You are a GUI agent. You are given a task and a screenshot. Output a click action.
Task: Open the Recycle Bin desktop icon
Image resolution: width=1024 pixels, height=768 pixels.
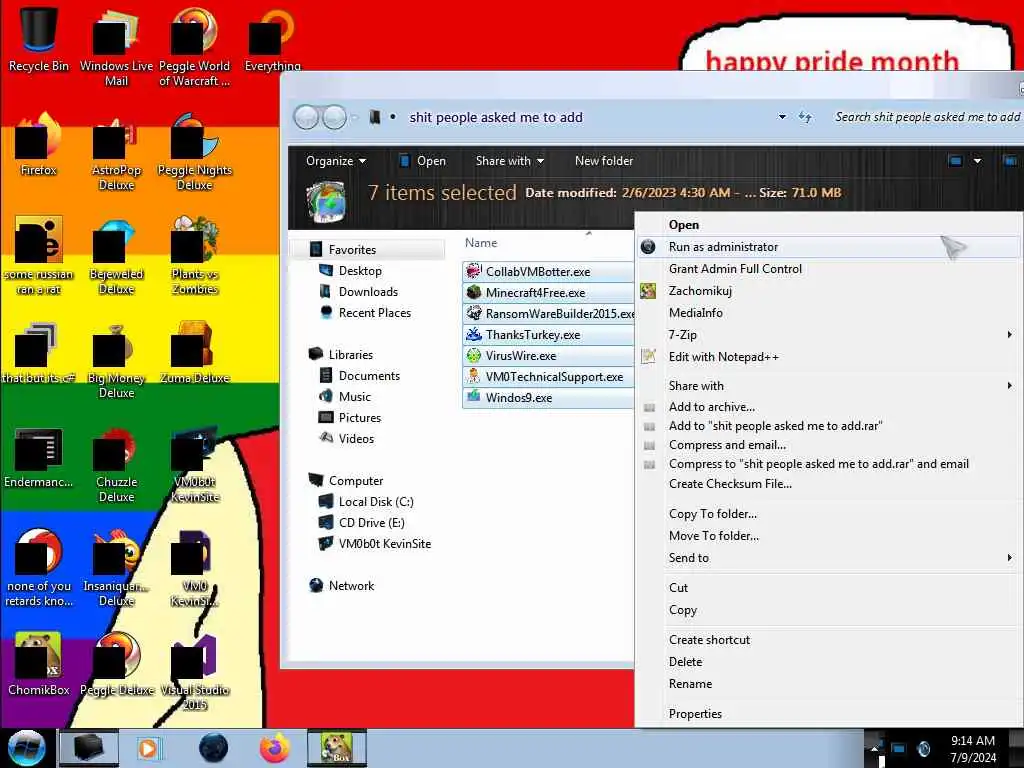(39, 39)
